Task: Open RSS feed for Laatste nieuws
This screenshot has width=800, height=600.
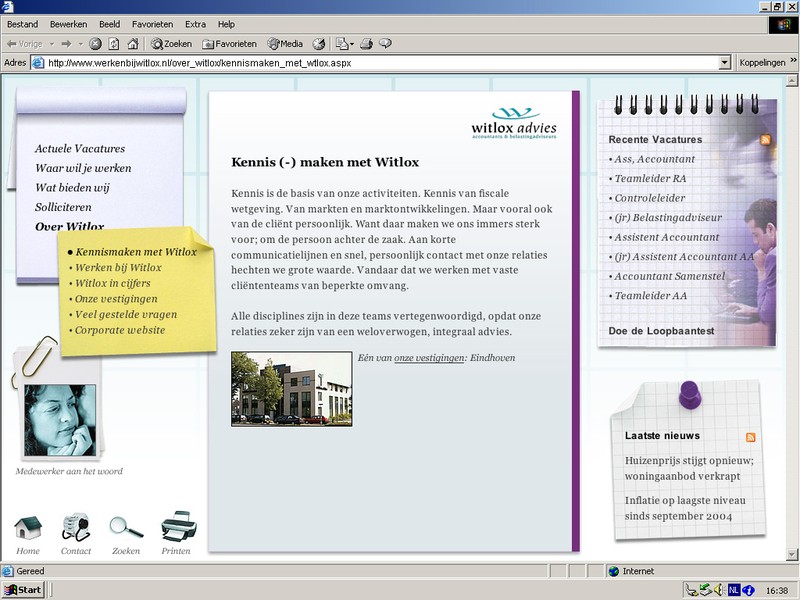Action: click(750, 437)
